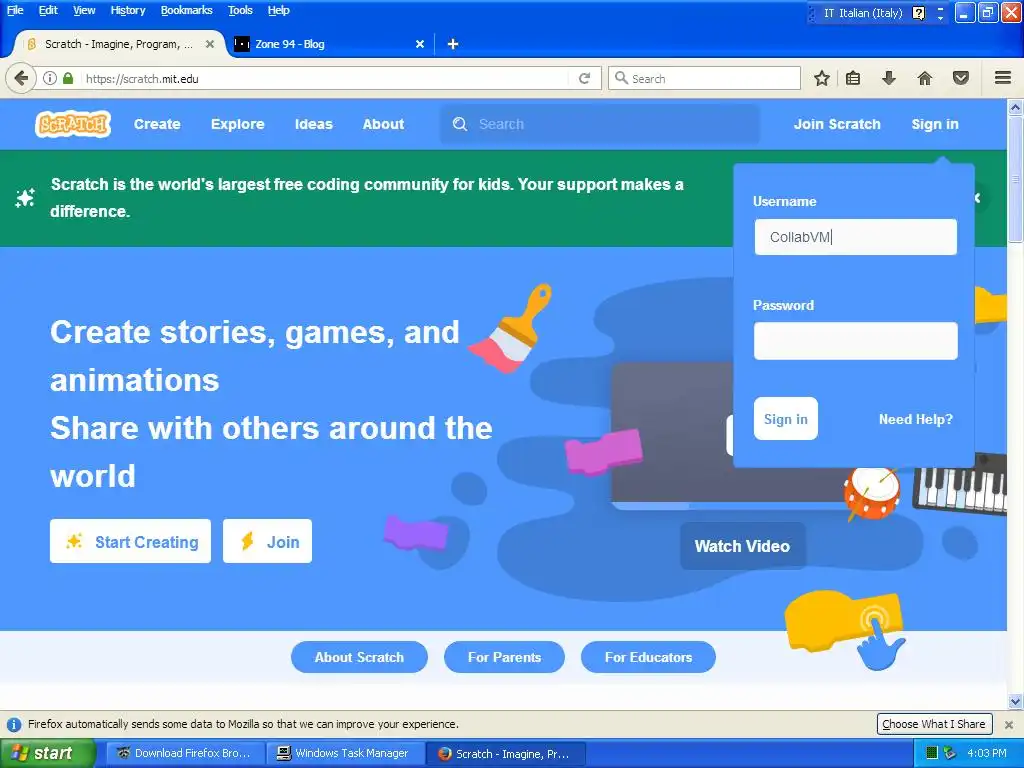Click the Username field containing CollabVM
Viewport: 1024px width, 768px height.
856,236
